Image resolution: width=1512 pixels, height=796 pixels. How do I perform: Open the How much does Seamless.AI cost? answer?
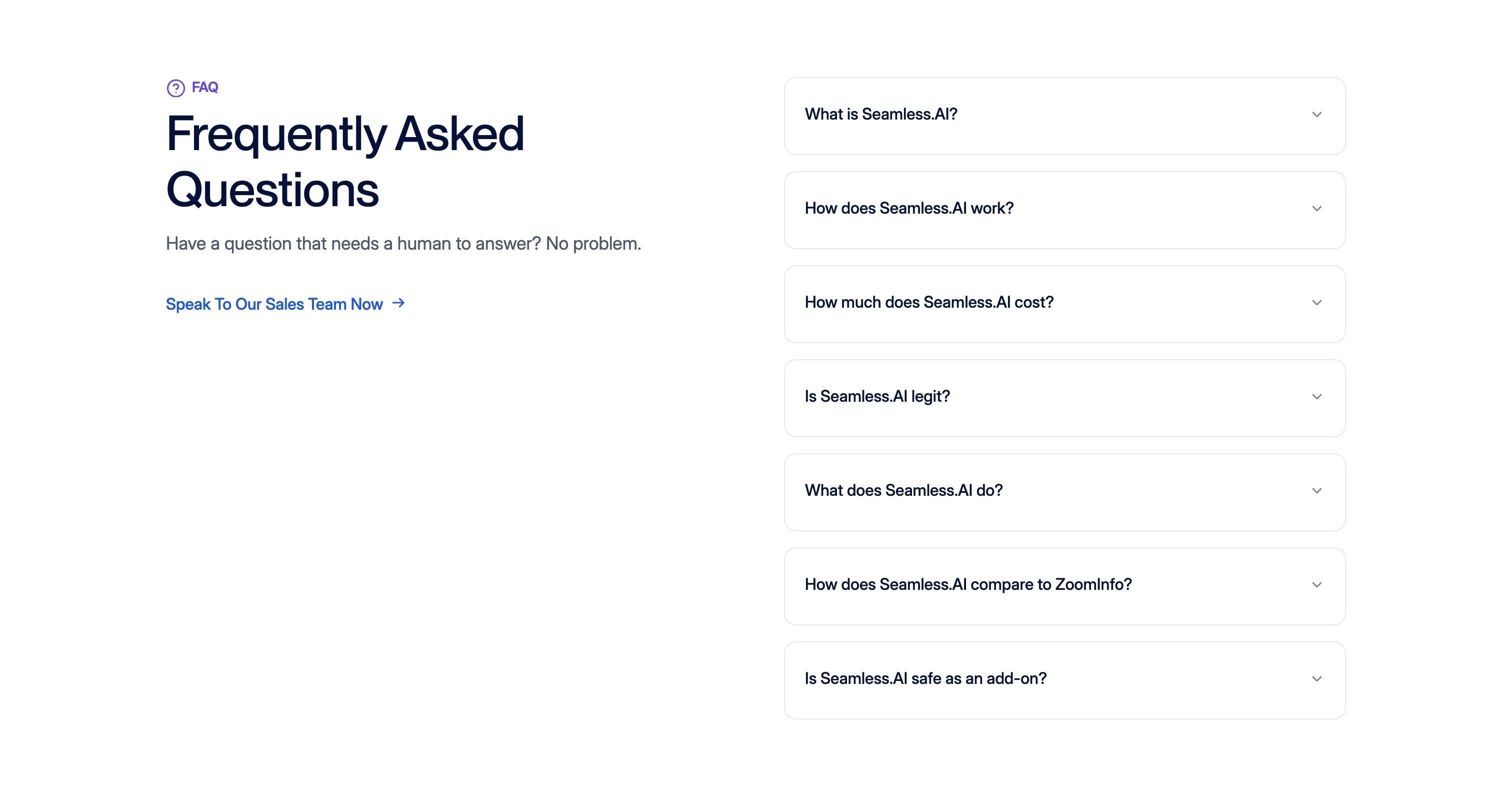(x=1064, y=304)
